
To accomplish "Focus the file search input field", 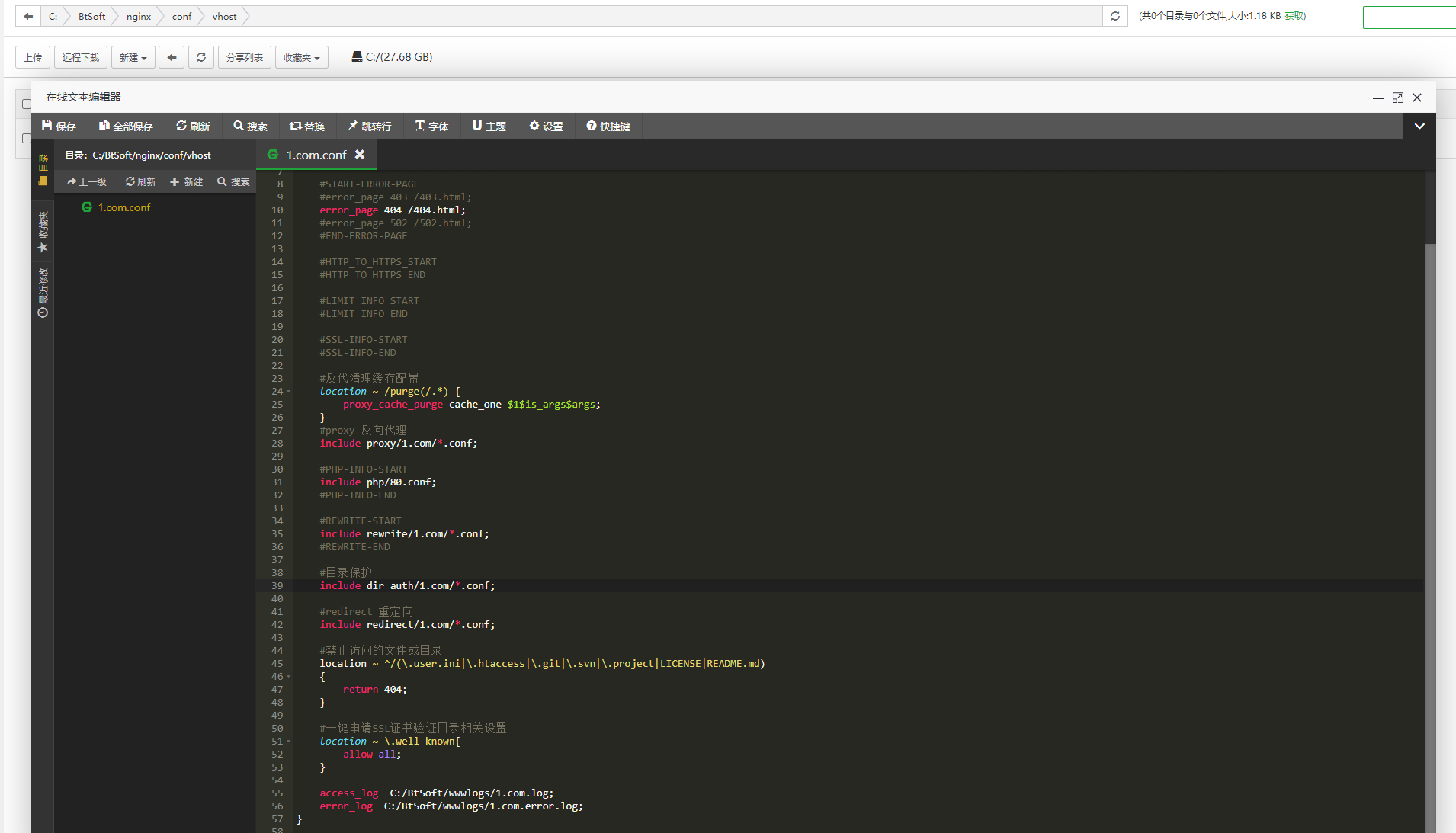I will 1409,17.
